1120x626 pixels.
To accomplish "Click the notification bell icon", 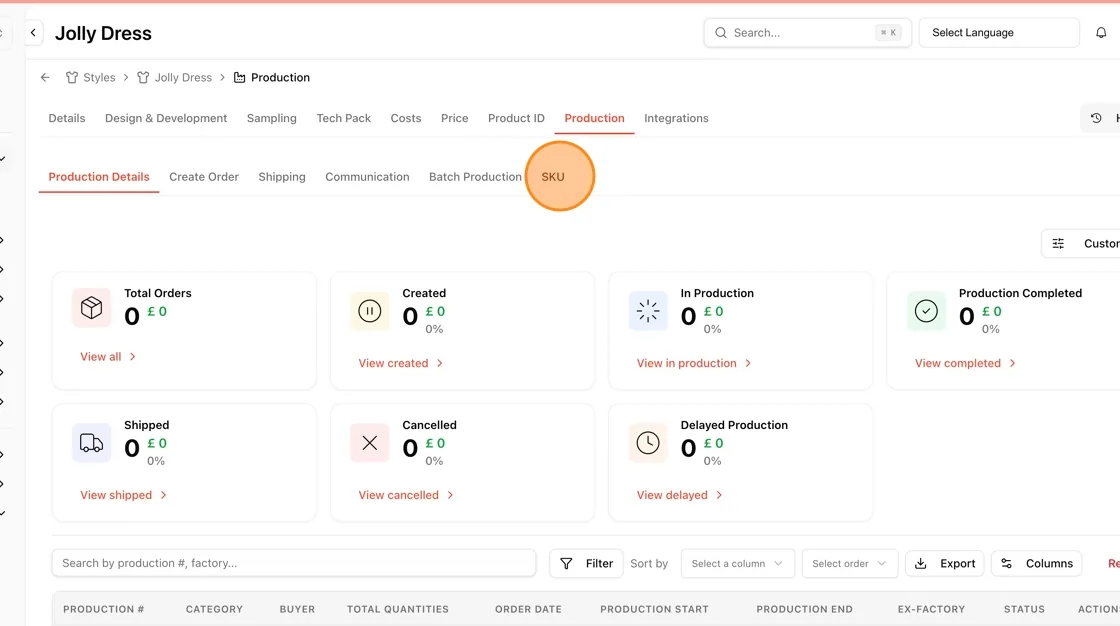I will pos(1101,33).
